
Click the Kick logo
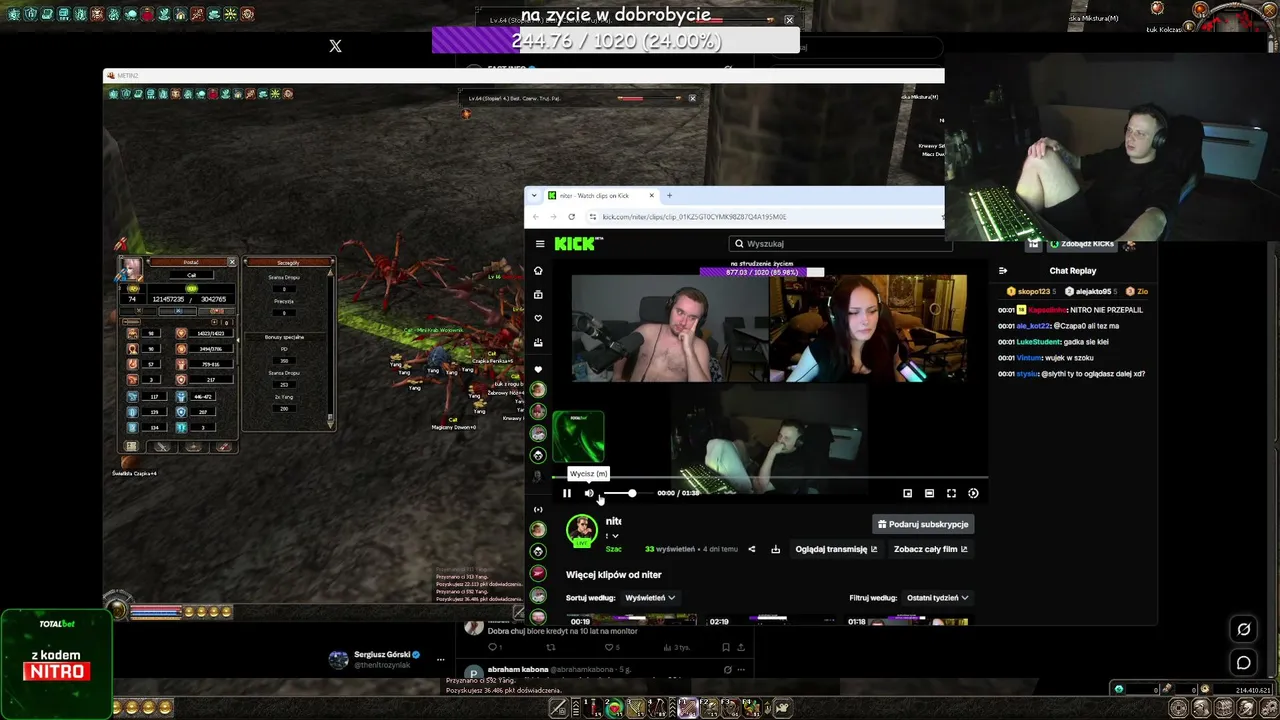[578, 243]
